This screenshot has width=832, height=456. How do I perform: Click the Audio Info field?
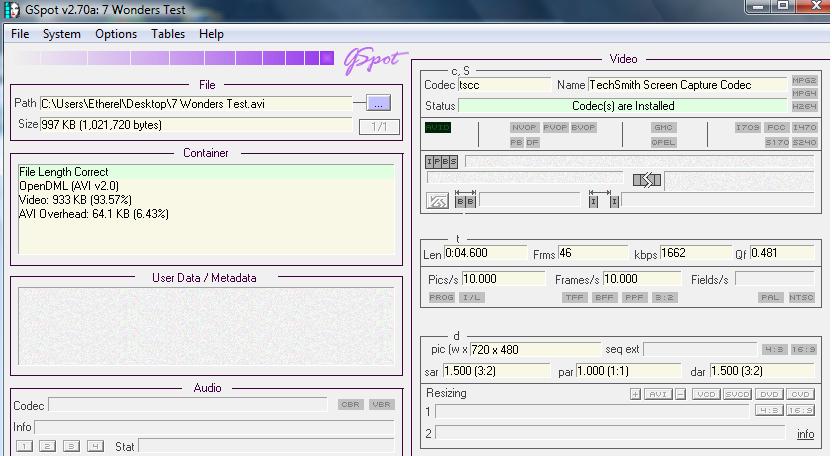214,427
